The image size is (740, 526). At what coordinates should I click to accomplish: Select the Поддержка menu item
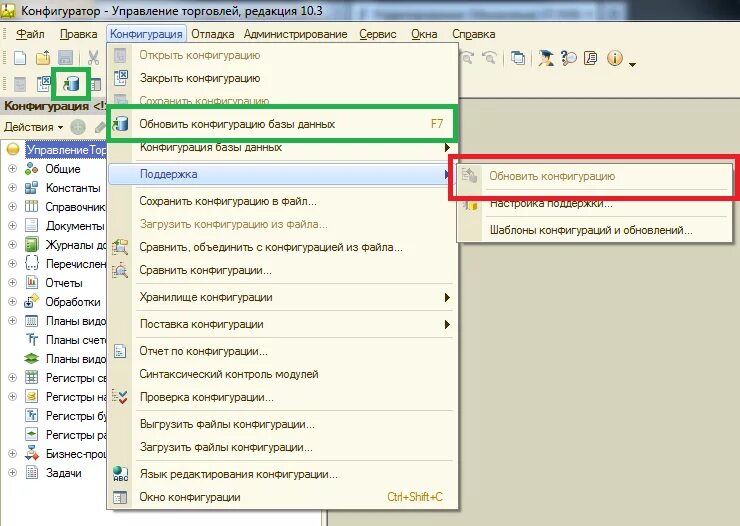(282, 174)
